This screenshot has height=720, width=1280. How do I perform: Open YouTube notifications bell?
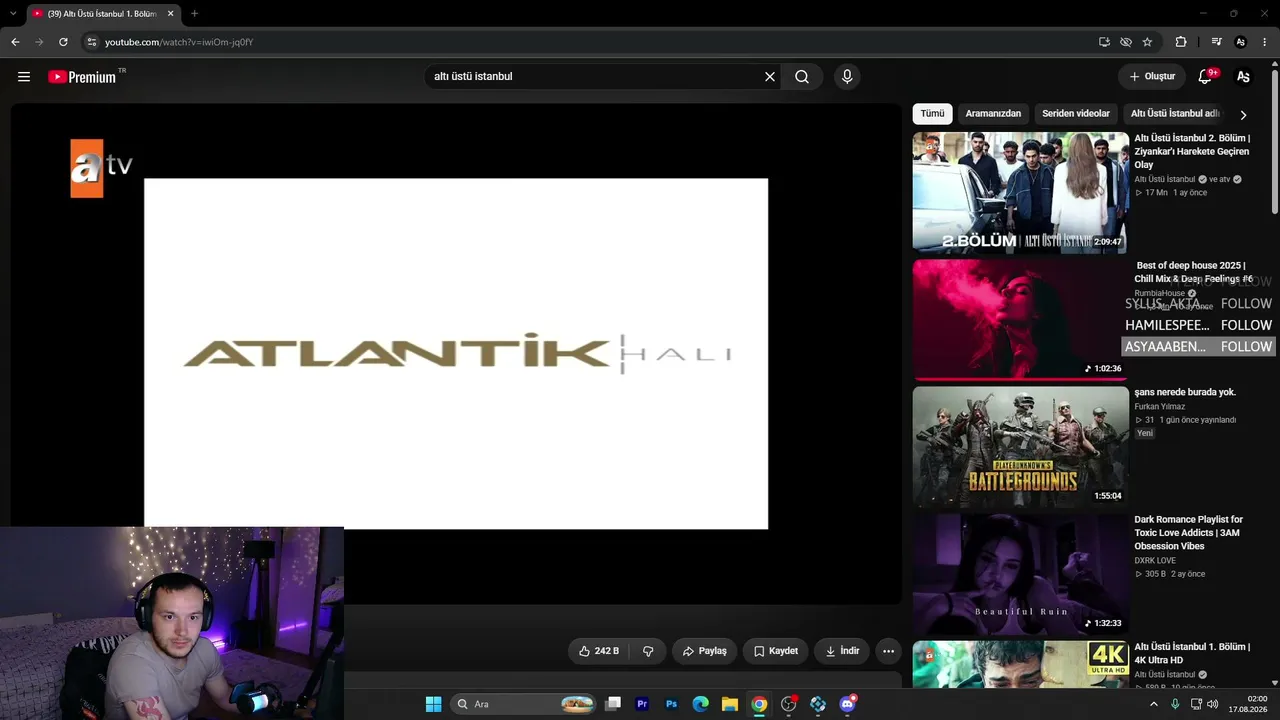(x=1205, y=77)
